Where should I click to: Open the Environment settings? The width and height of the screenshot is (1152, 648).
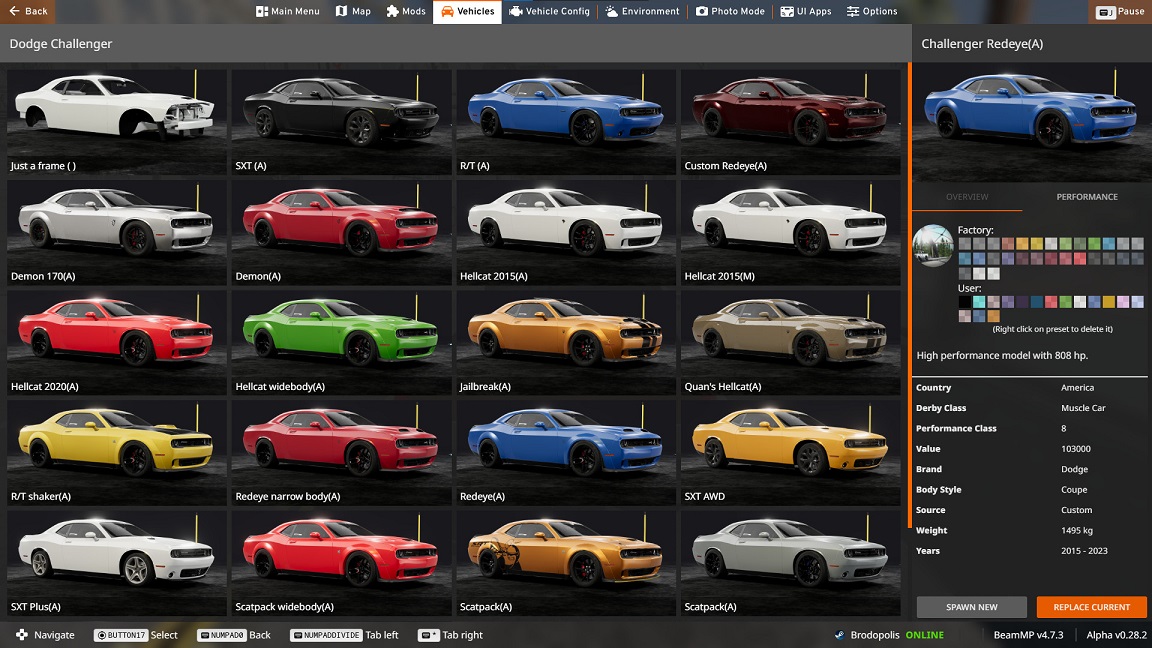[611, 12]
